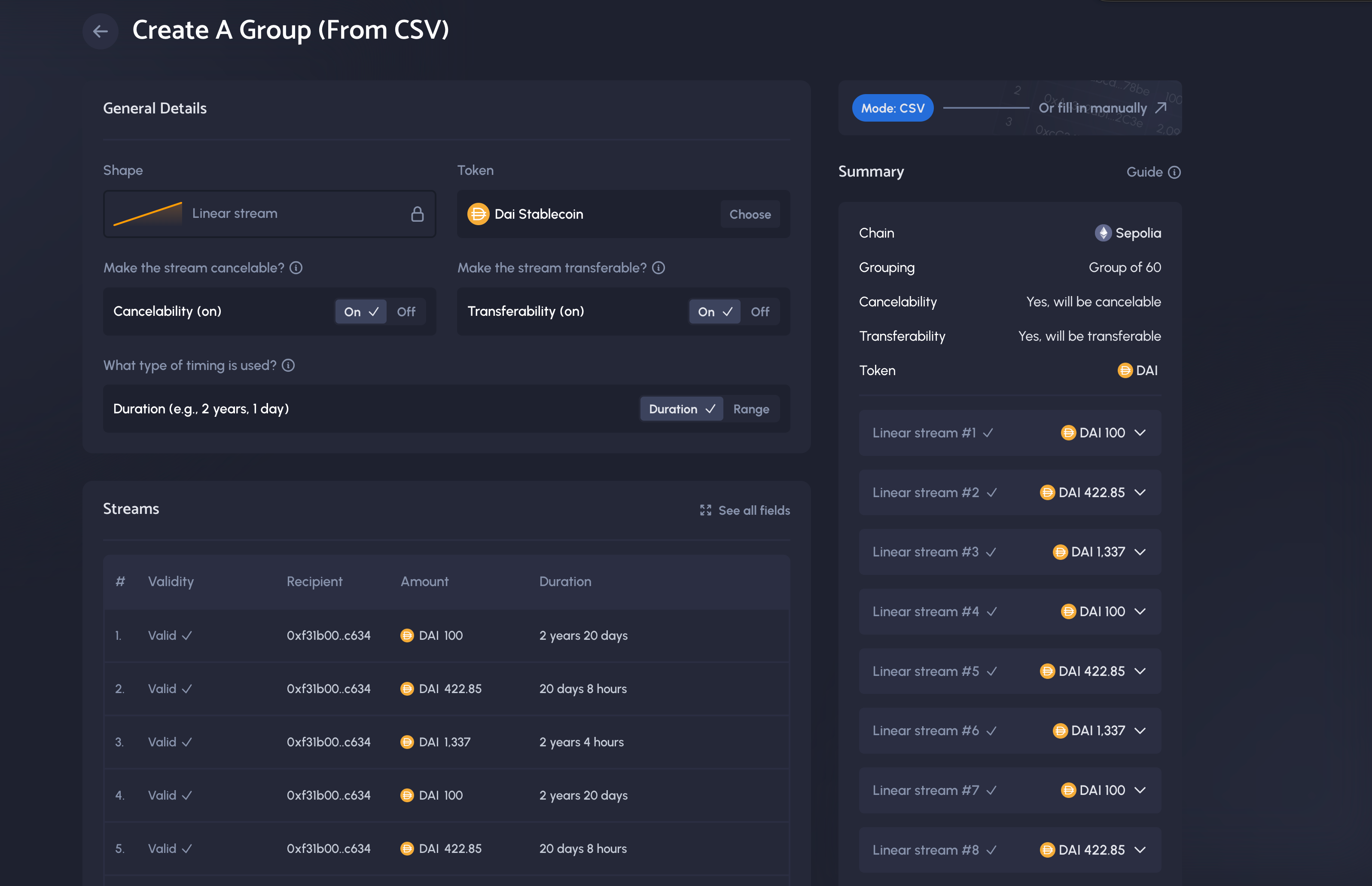Switch timing type to Range

coord(750,408)
